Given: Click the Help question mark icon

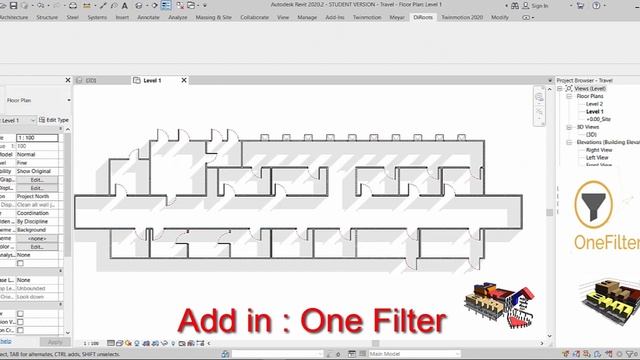Looking at the screenshot, I should 596,6.
